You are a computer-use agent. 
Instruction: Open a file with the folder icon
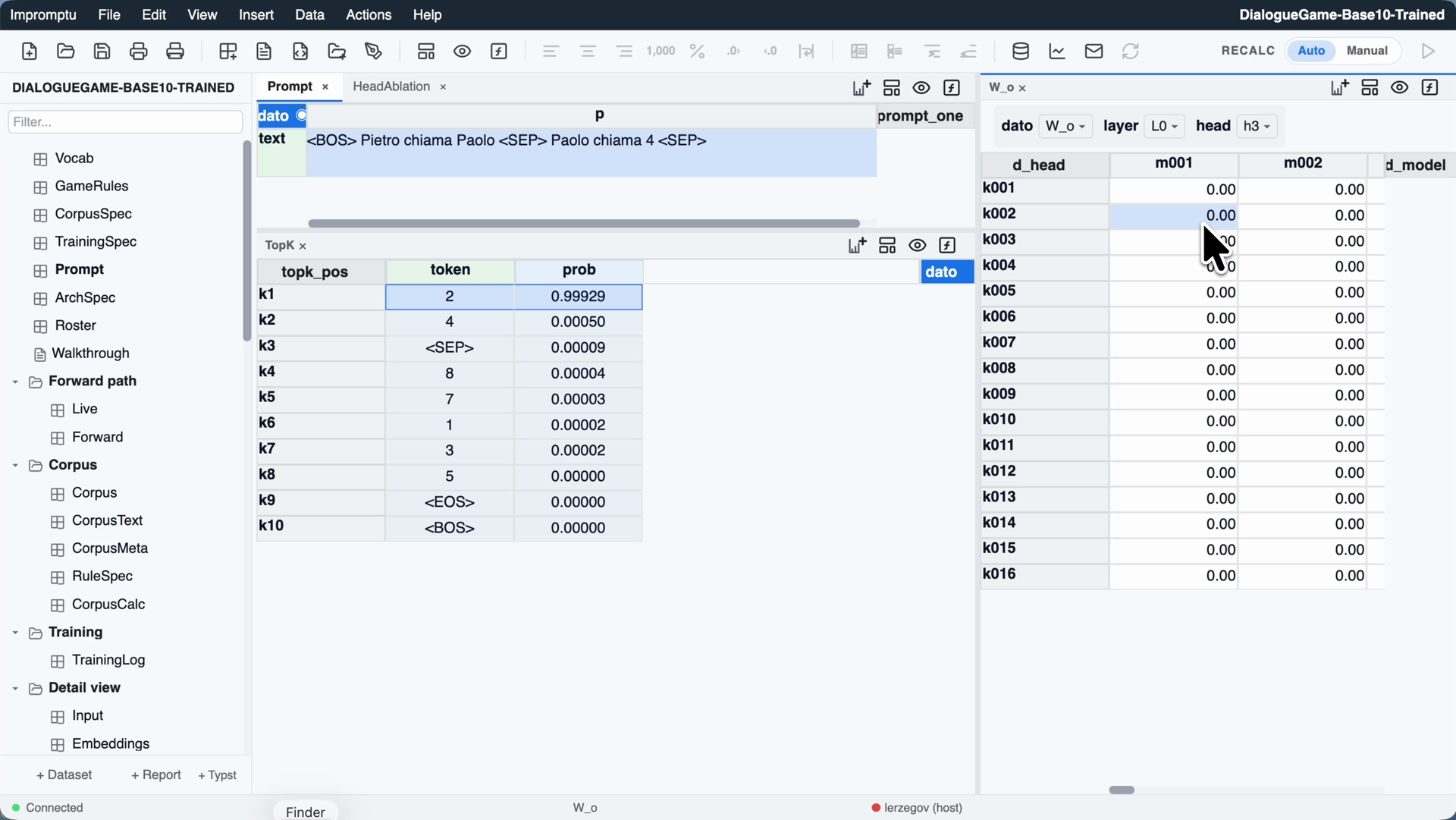tap(65, 51)
